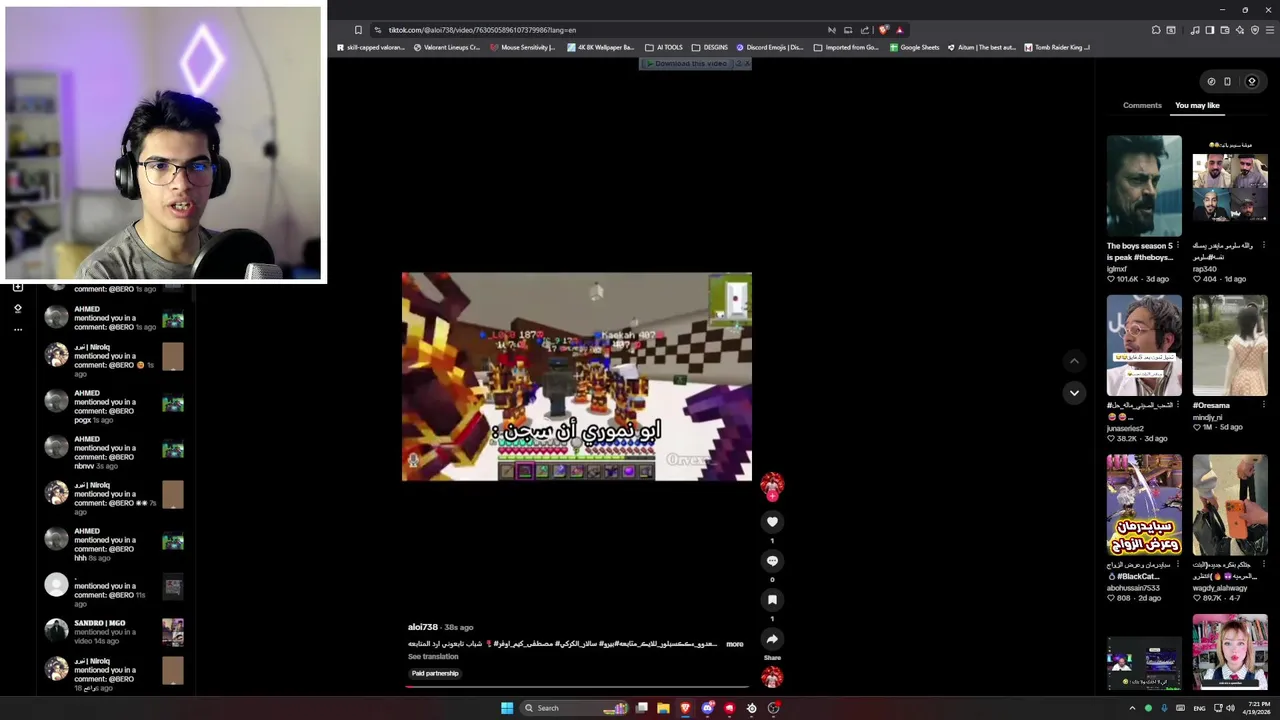
Task: Open Task View taskbar icon
Action: (642, 708)
